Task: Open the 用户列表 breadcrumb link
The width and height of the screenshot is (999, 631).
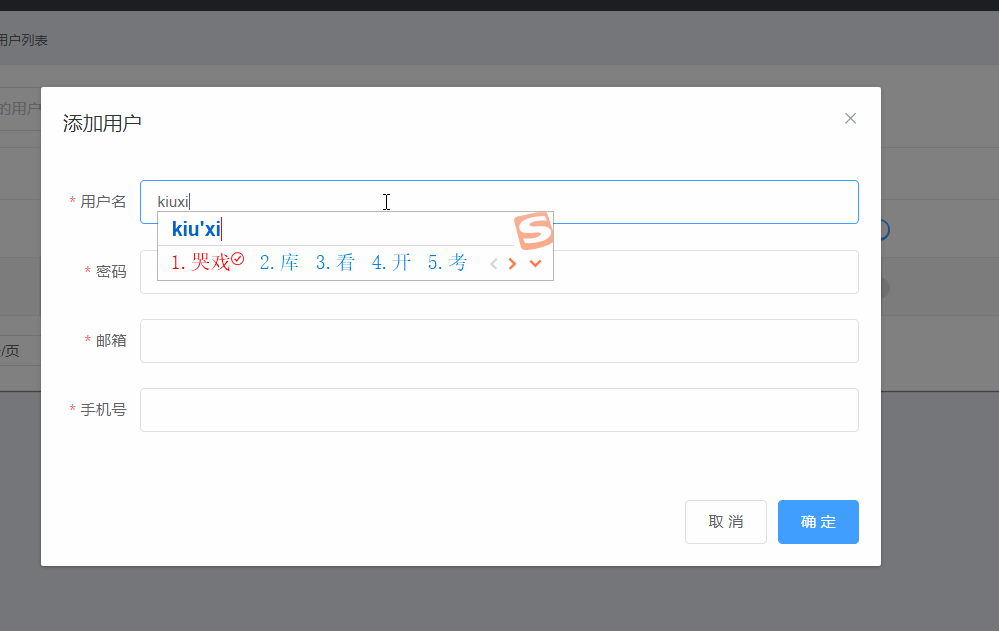Action: point(24,40)
